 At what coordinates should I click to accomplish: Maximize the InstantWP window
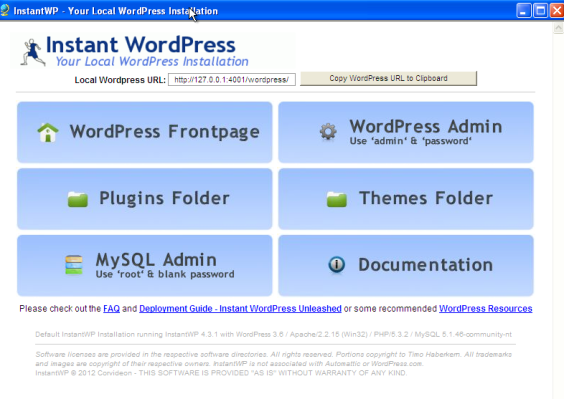tap(540, 10)
